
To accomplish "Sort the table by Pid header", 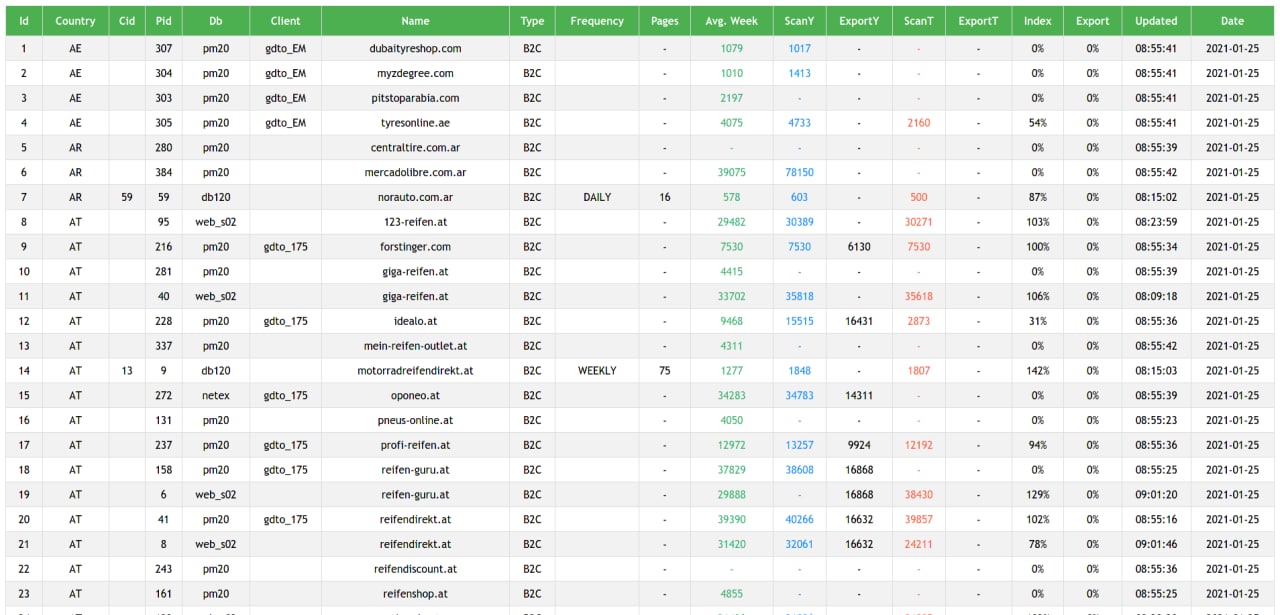I will 164,21.
